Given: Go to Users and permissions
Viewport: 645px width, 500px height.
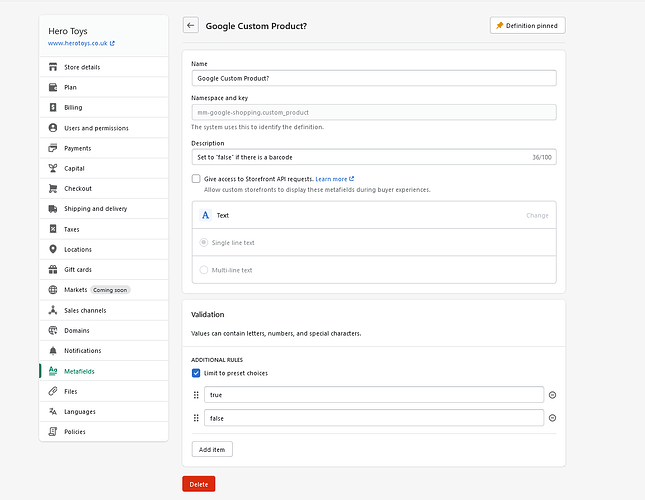Looking at the screenshot, I should (x=96, y=128).
